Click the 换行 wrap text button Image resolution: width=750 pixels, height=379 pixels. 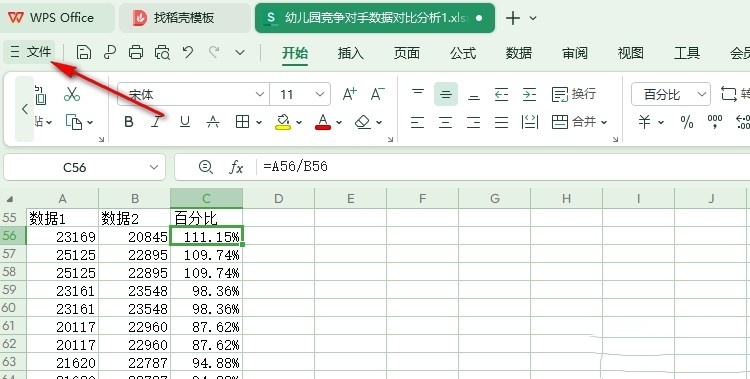pyautogui.click(x=574, y=94)
